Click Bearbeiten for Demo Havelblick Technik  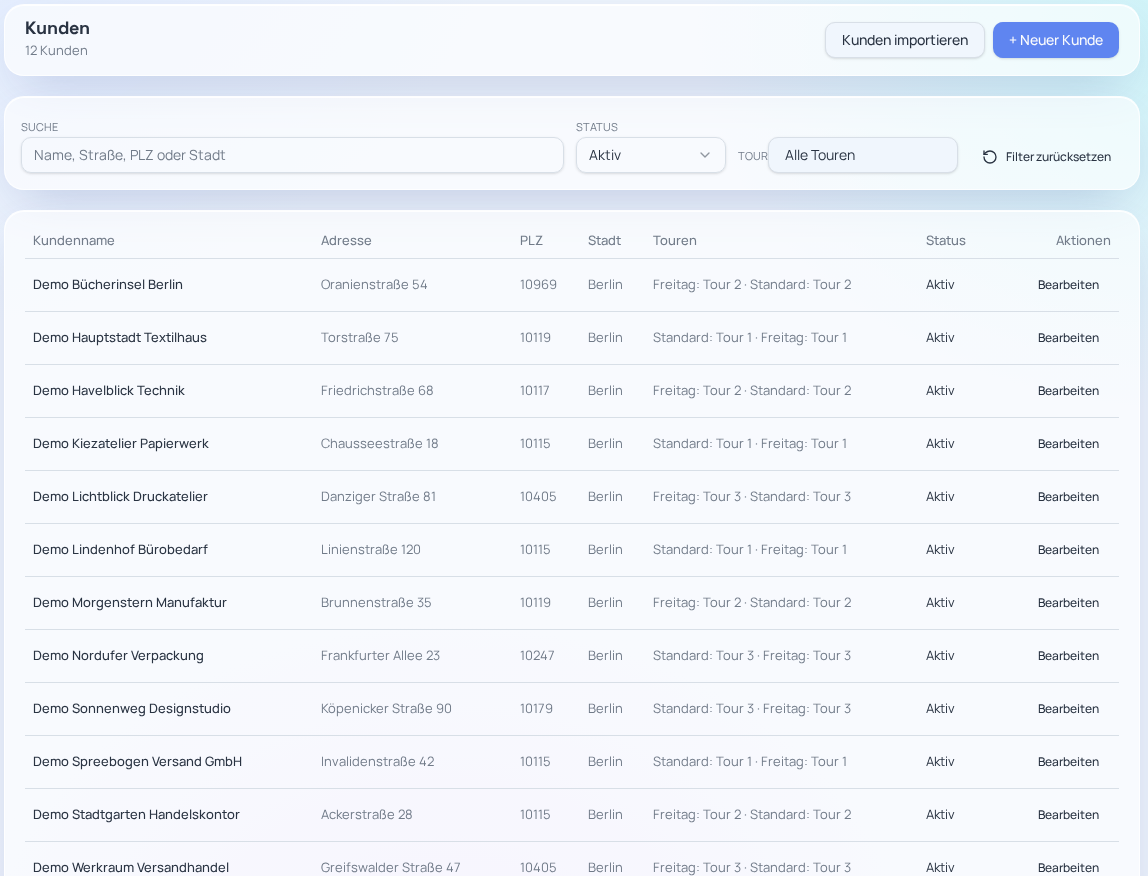[1067, 391]
